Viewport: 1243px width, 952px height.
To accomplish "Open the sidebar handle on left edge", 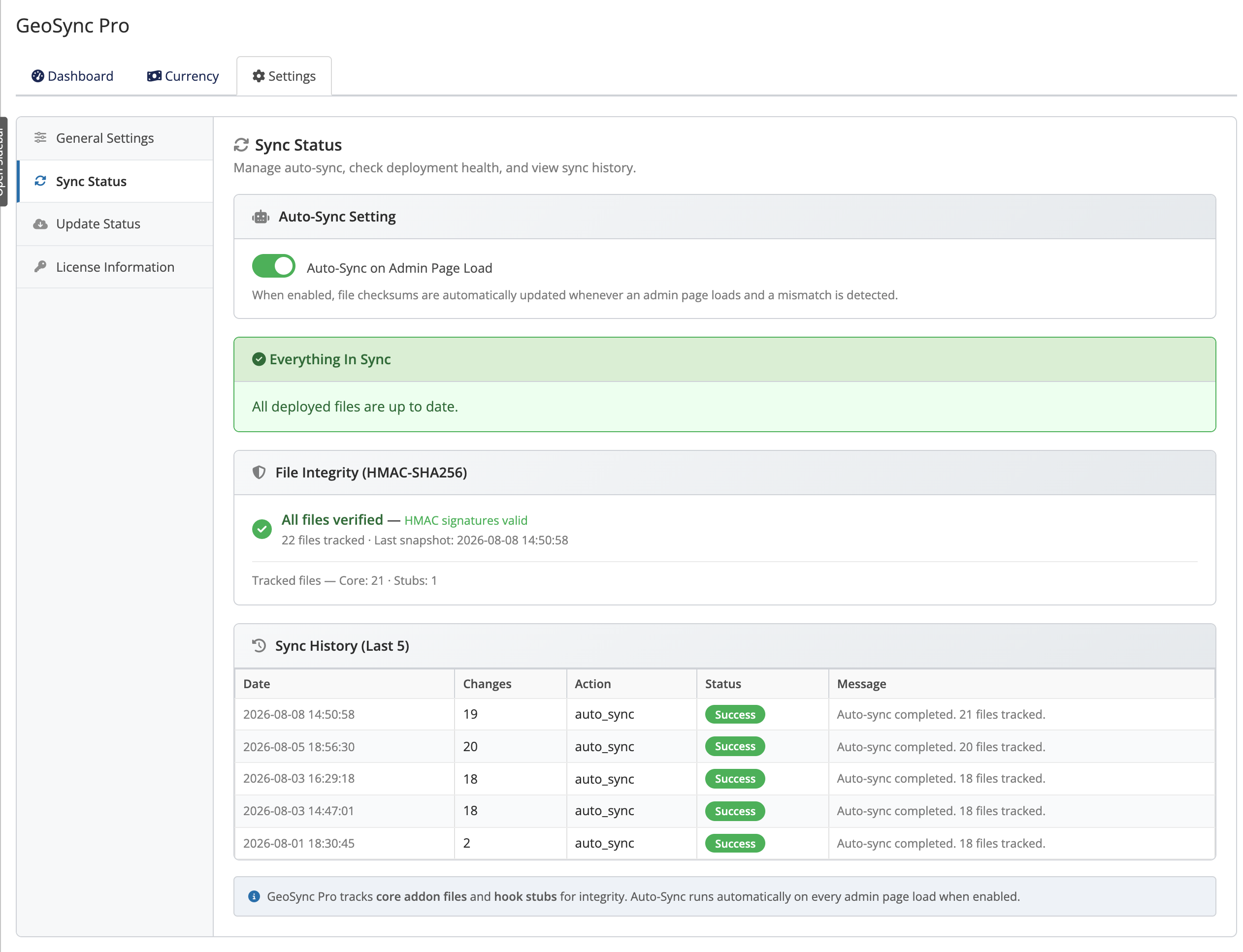I will coord(3,161).
